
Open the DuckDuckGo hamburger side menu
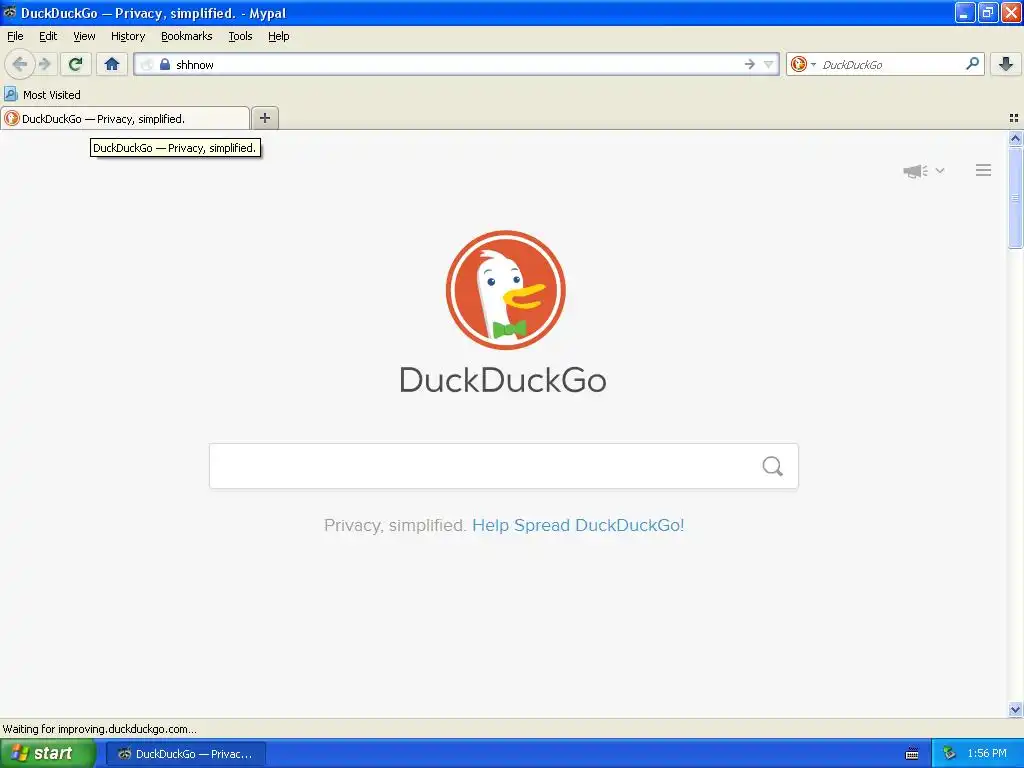click(984, 170)
